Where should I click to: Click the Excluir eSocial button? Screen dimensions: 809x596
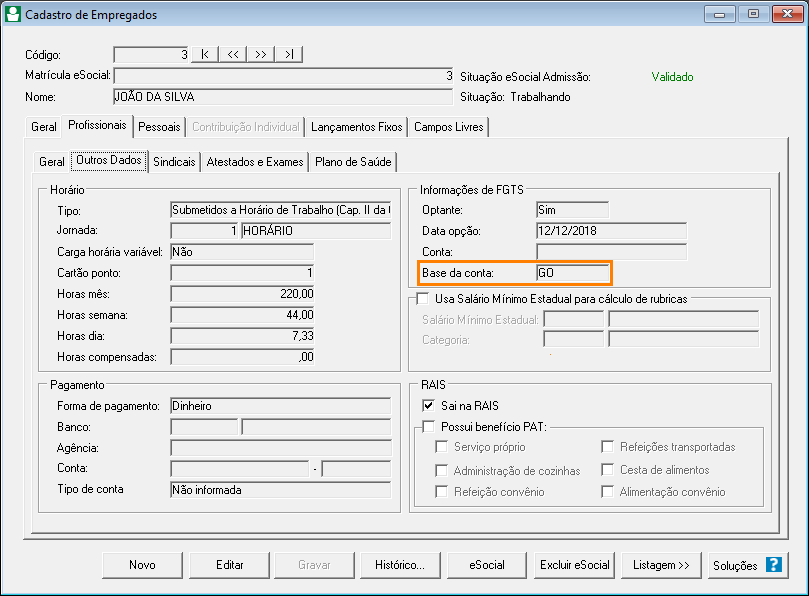575,565
